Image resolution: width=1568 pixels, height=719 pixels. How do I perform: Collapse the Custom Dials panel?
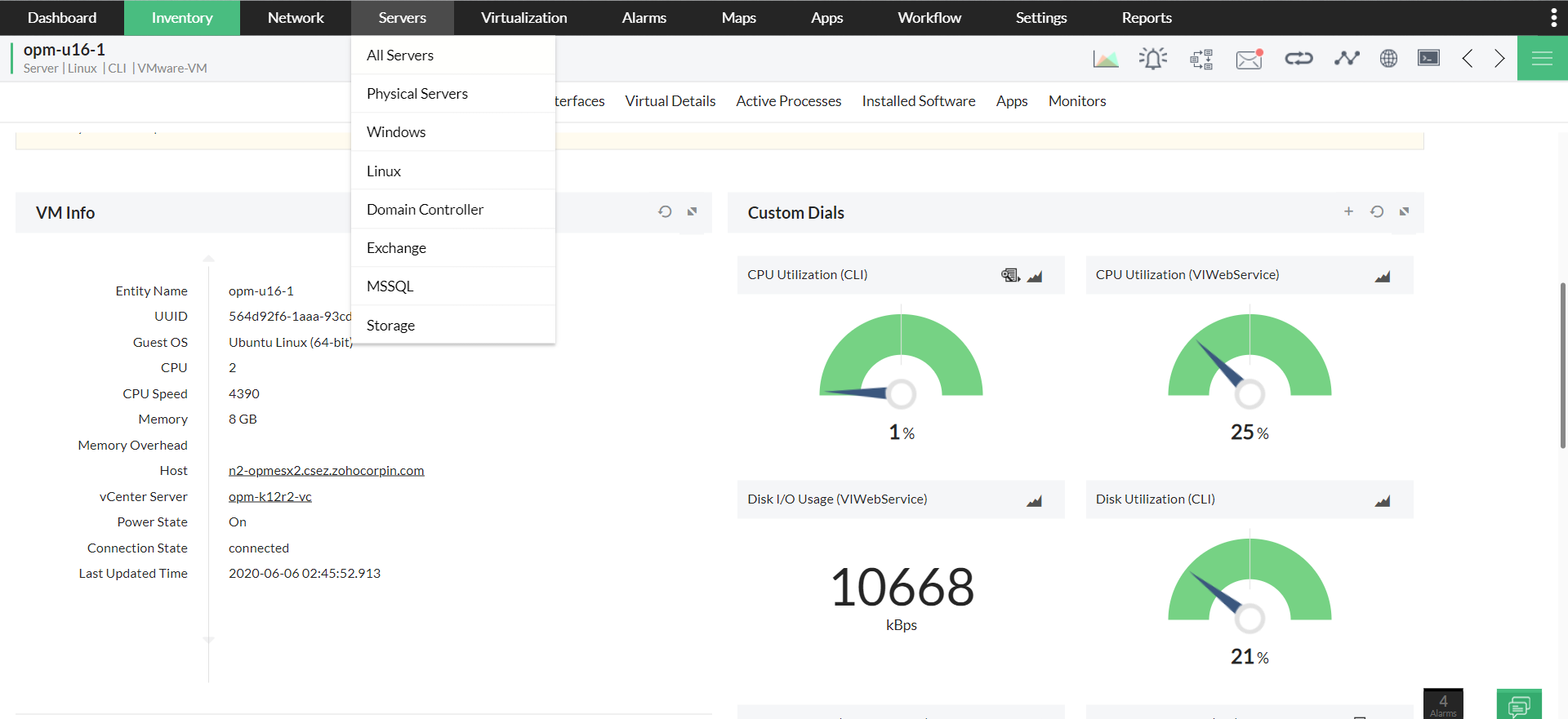coord(1405,211)
